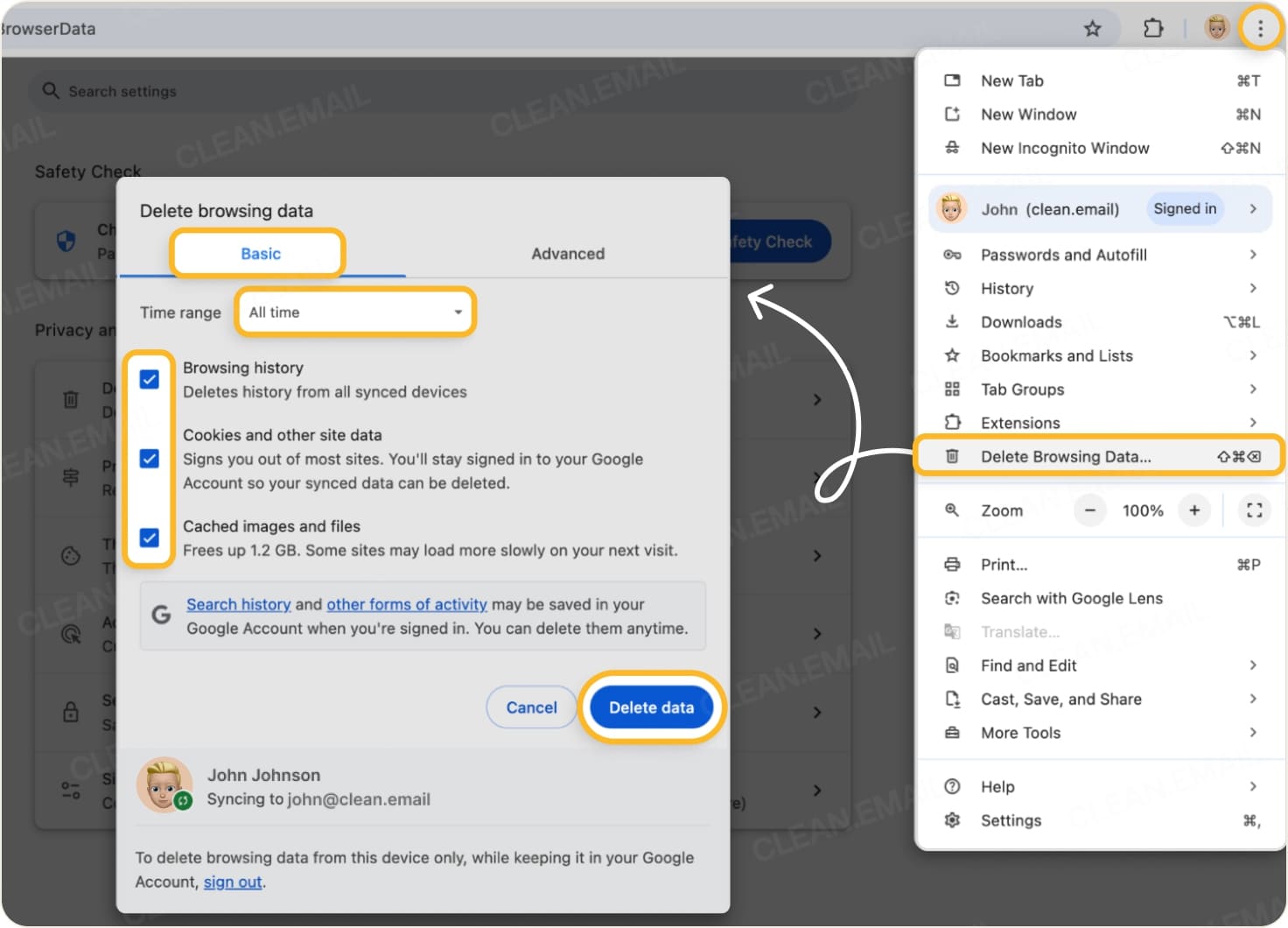The width and height of the screenshot is (1288, 928).
Task: Click the Extensions puzzle icon in the toolbar
Action: pos(1153,27)
